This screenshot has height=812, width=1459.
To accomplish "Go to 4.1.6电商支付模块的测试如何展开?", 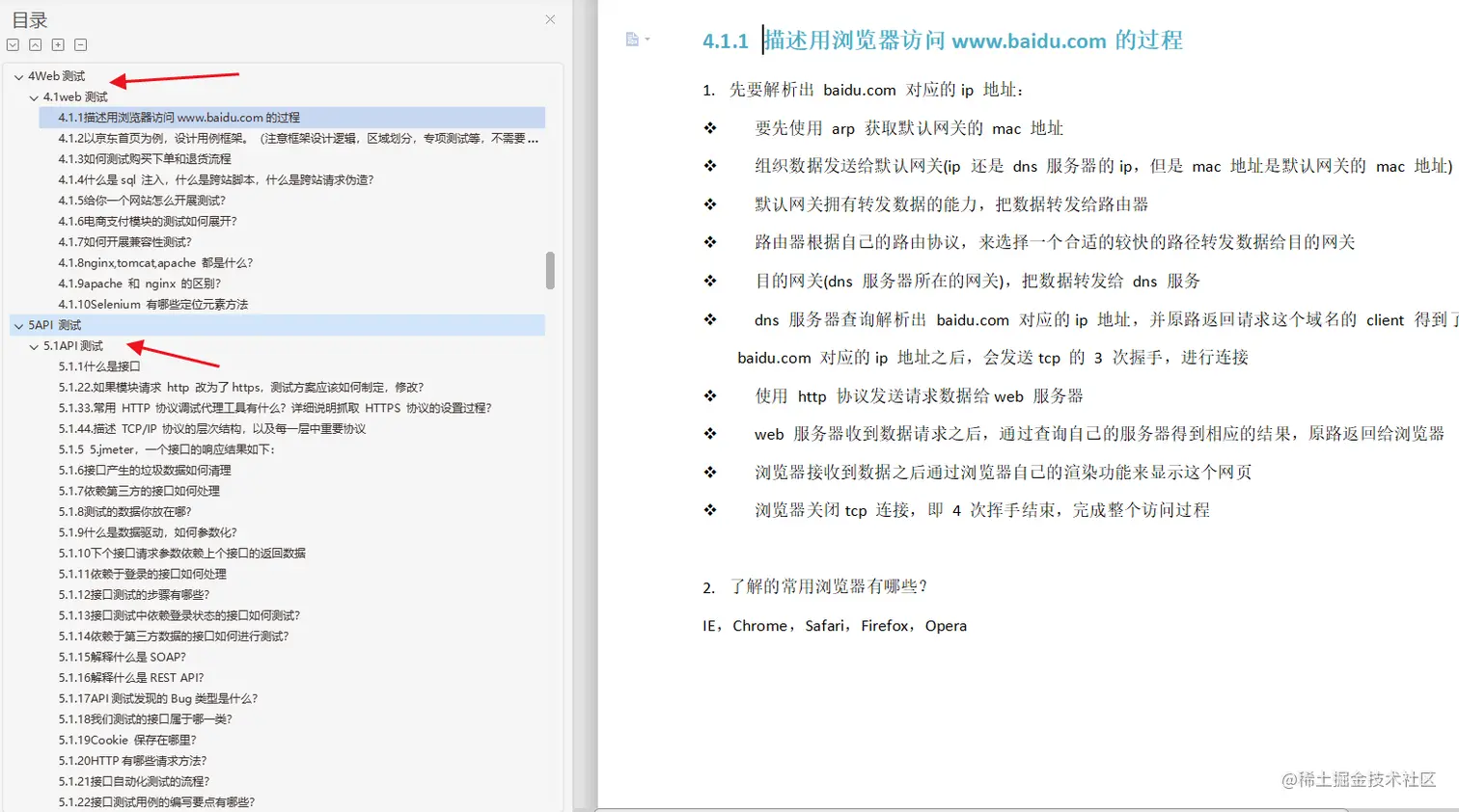I will click(148, 221).
